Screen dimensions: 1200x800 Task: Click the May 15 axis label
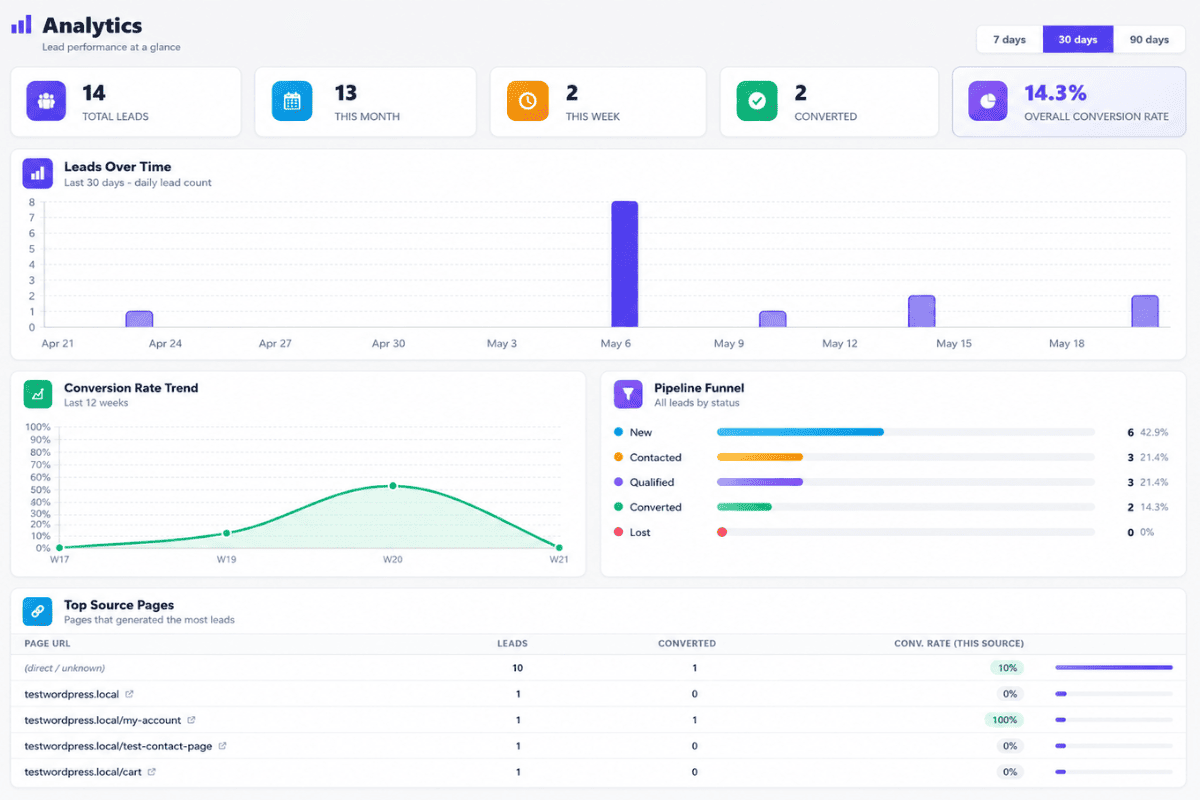click(x=954, y=343)
